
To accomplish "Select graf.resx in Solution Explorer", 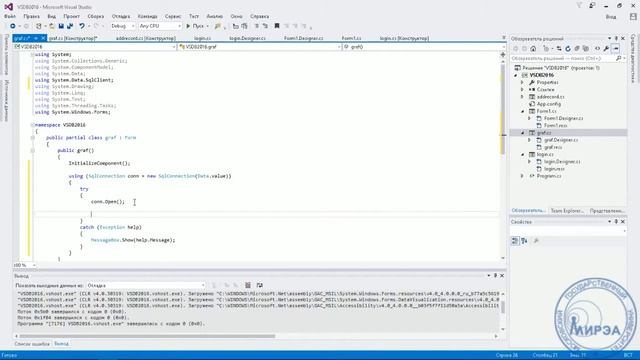I will [x=553, y=147].
